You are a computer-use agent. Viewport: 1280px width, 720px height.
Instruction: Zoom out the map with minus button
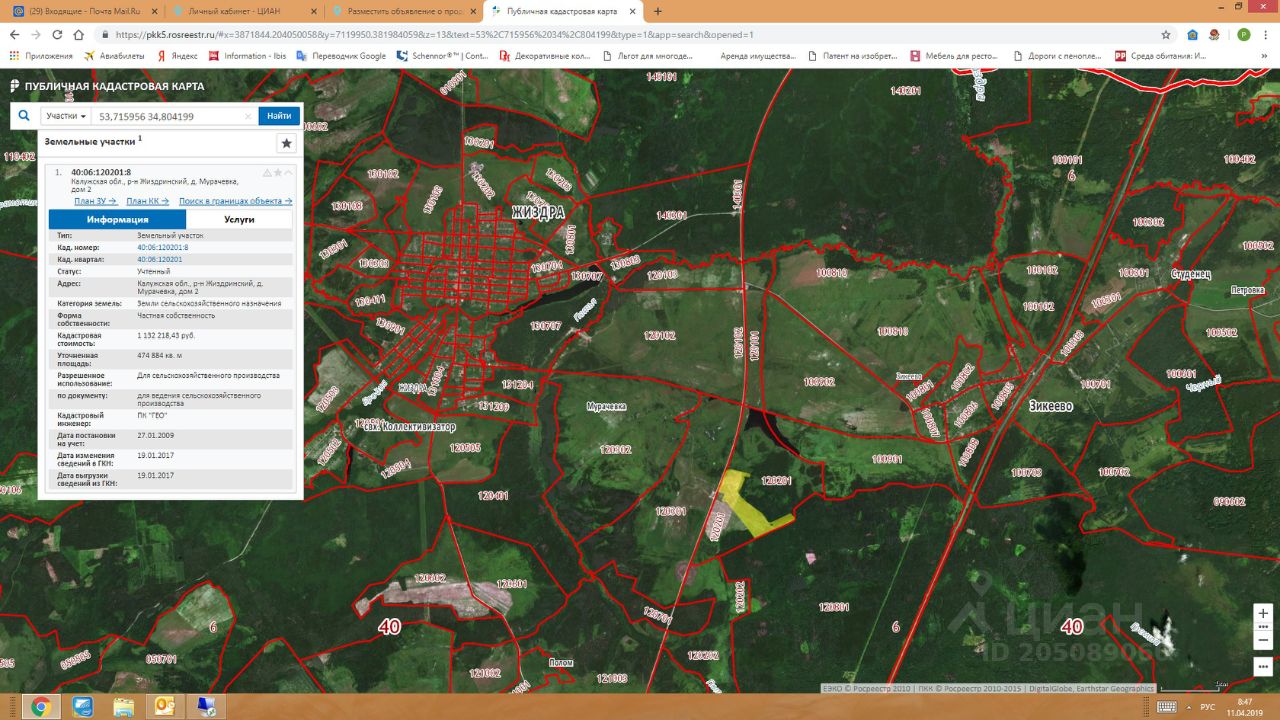coord(1263,640)
